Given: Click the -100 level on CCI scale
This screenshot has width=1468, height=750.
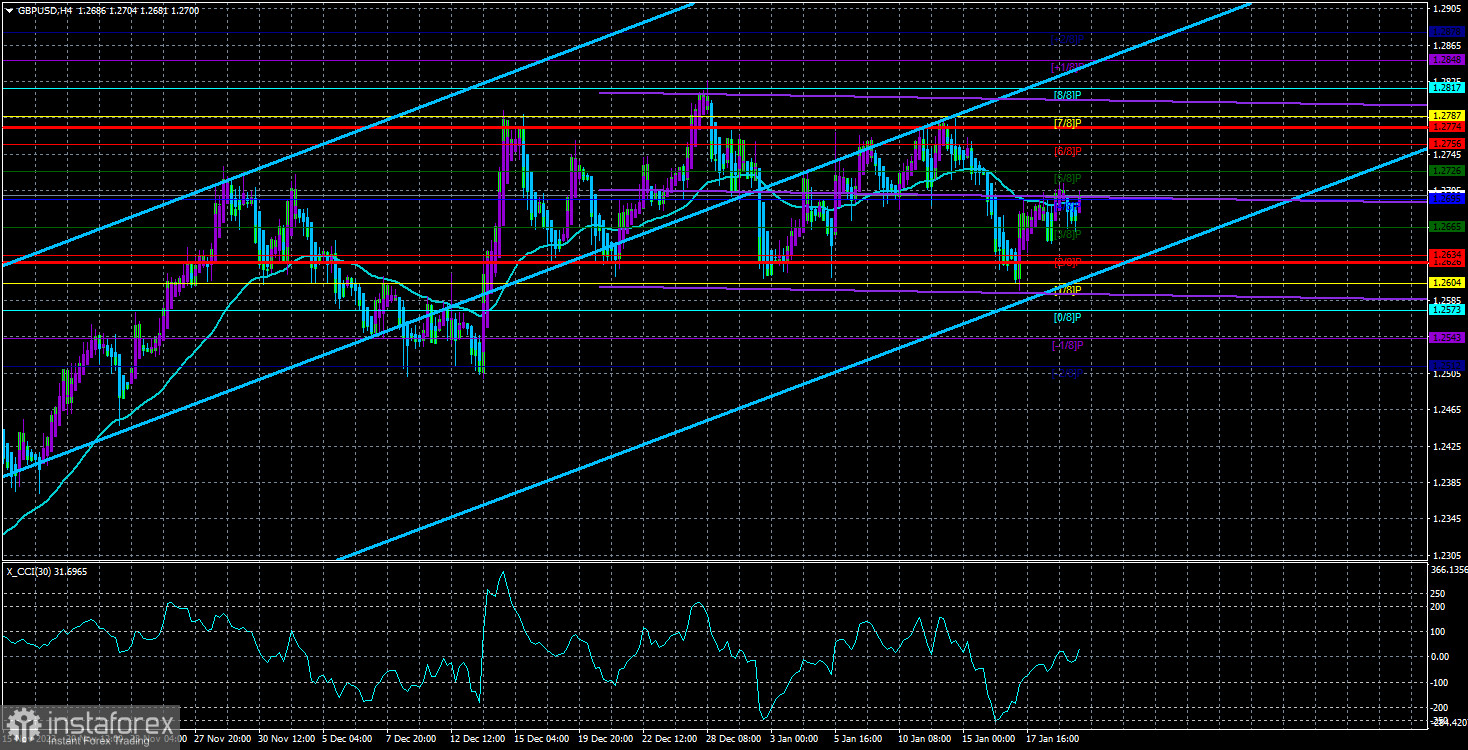Looking at the screenshot, I should pos(1440,682).
